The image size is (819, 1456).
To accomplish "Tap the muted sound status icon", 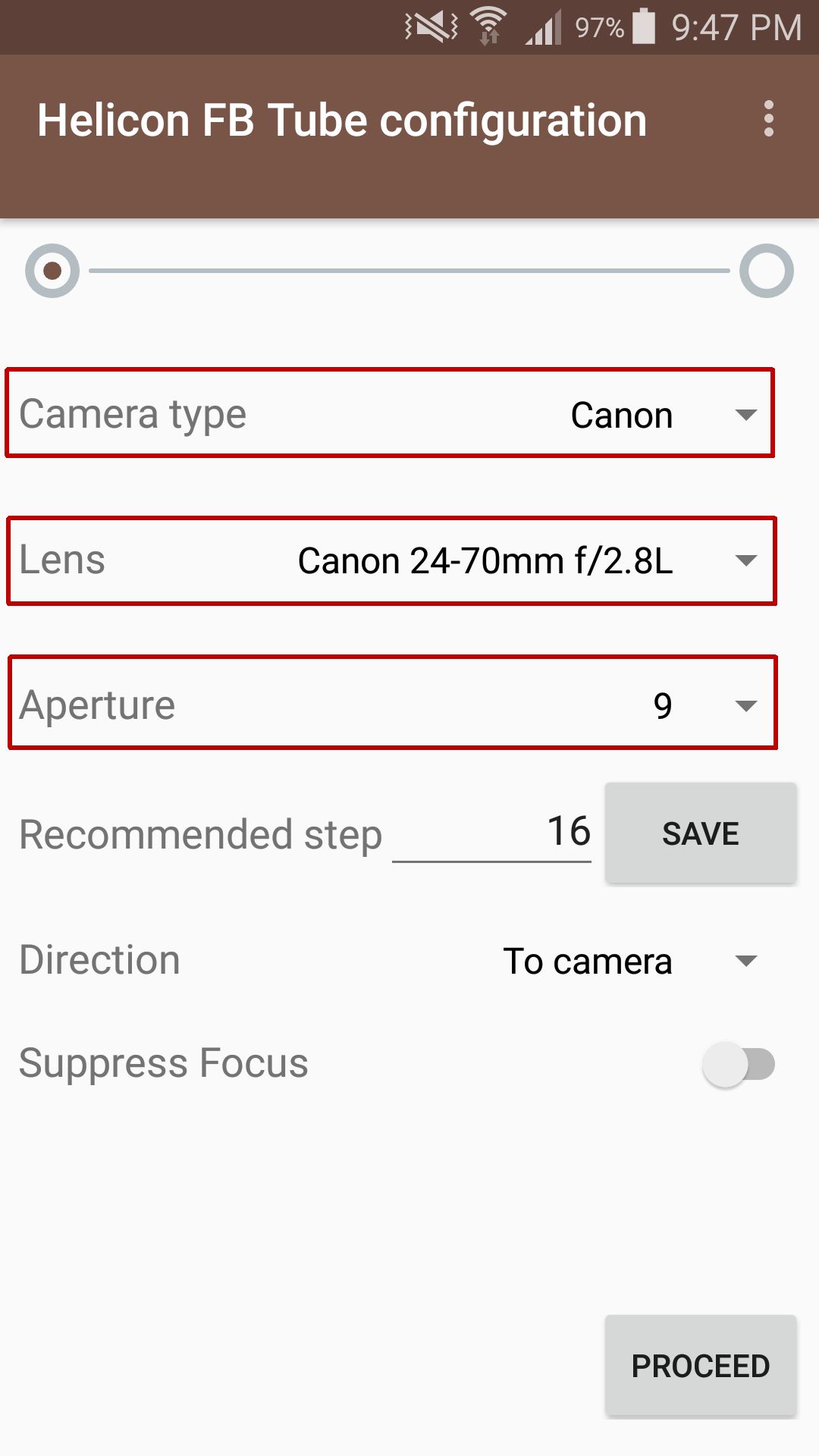I will [x=431, y=28].
